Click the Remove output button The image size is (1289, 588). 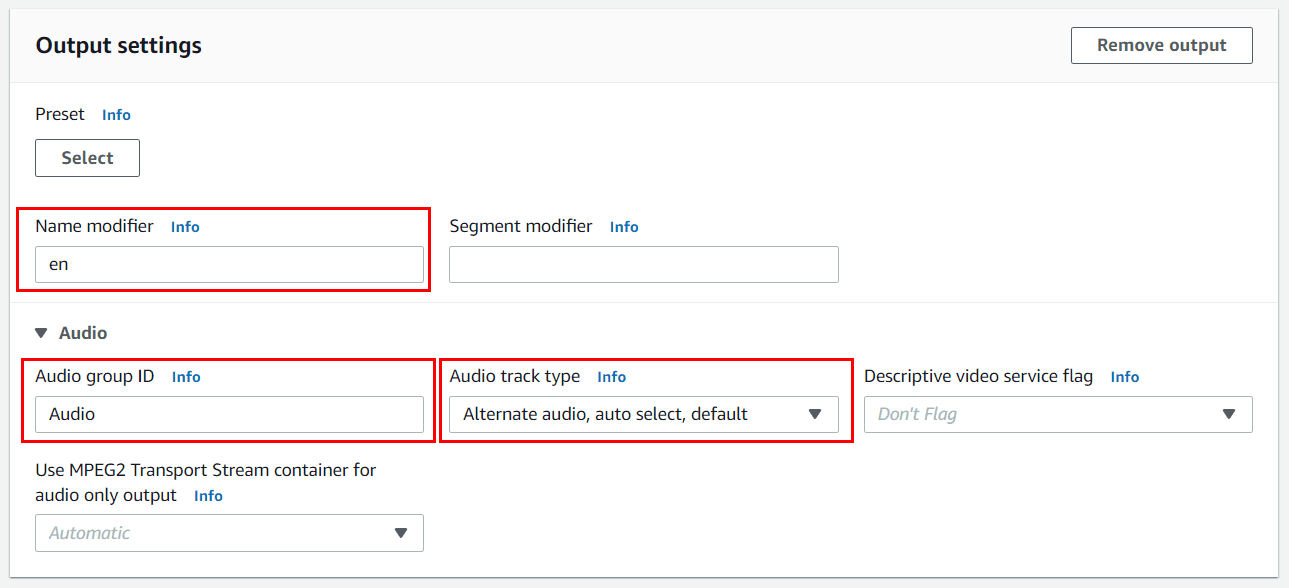point(1161,45)
